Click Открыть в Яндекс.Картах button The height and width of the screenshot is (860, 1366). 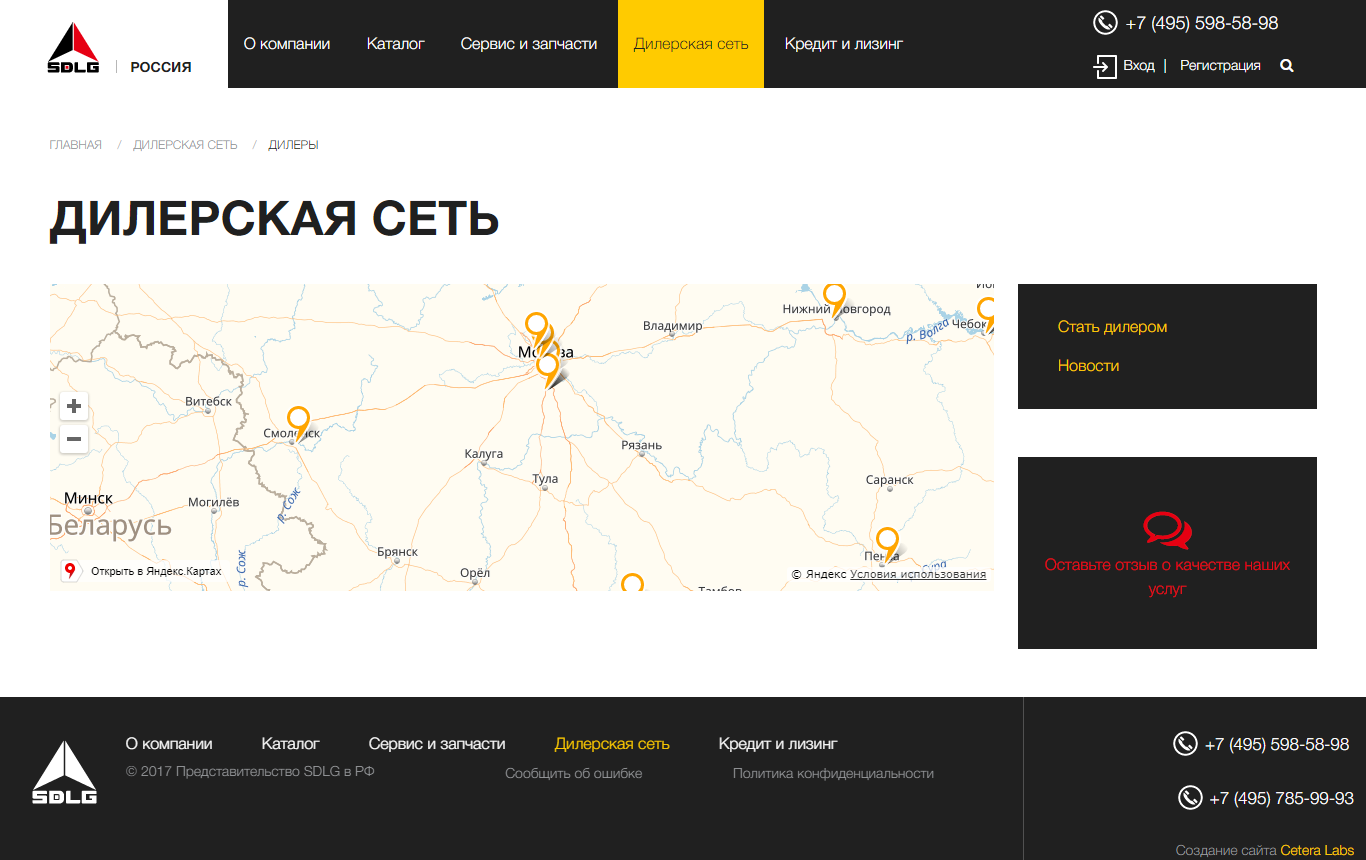coord(143,572)
